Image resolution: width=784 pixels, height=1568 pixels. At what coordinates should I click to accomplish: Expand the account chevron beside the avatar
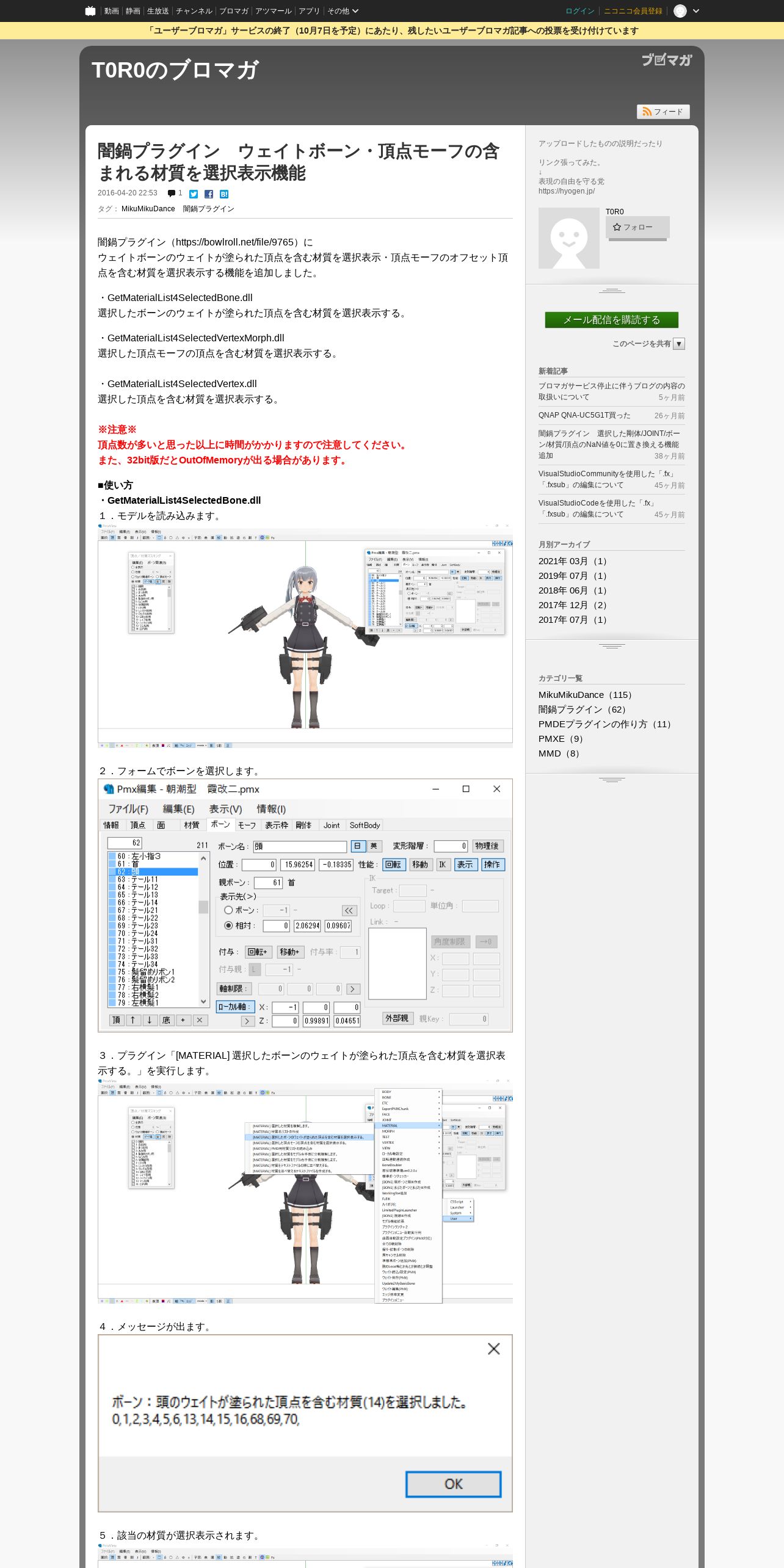tap(696, 11)
